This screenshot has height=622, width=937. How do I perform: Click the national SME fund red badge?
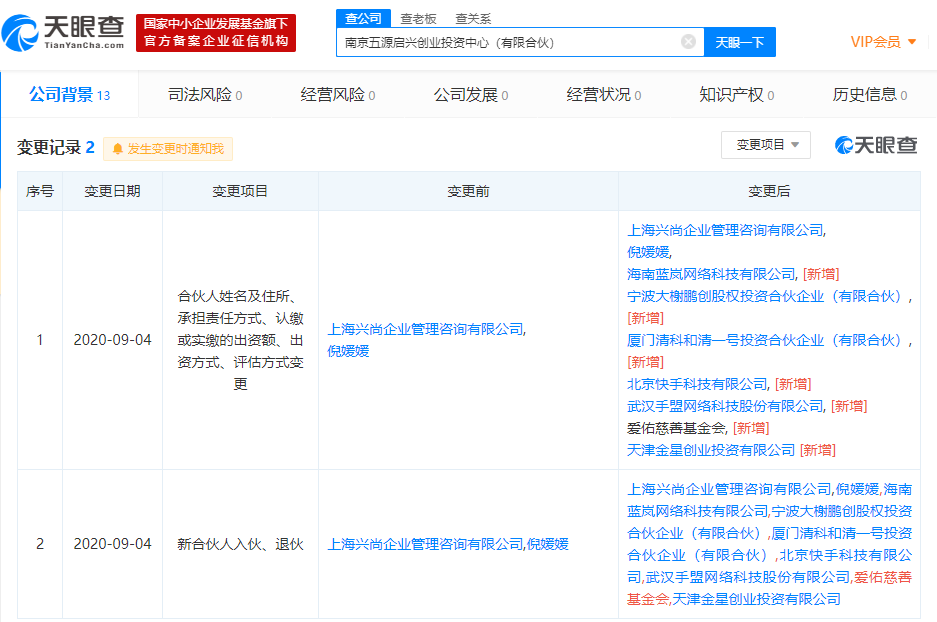(x=217, y=31)
